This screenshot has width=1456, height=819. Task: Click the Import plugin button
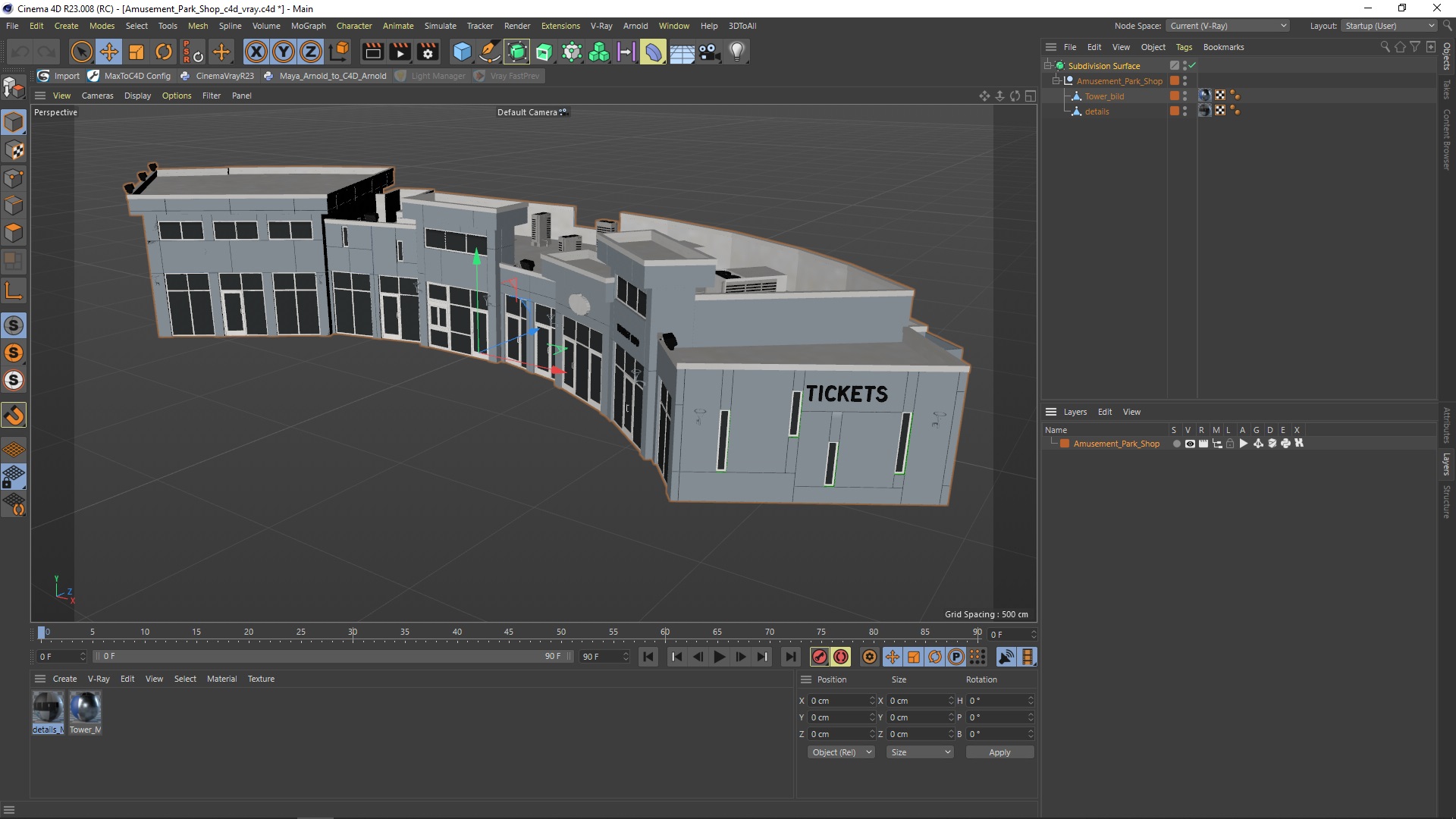pos(59,76)
